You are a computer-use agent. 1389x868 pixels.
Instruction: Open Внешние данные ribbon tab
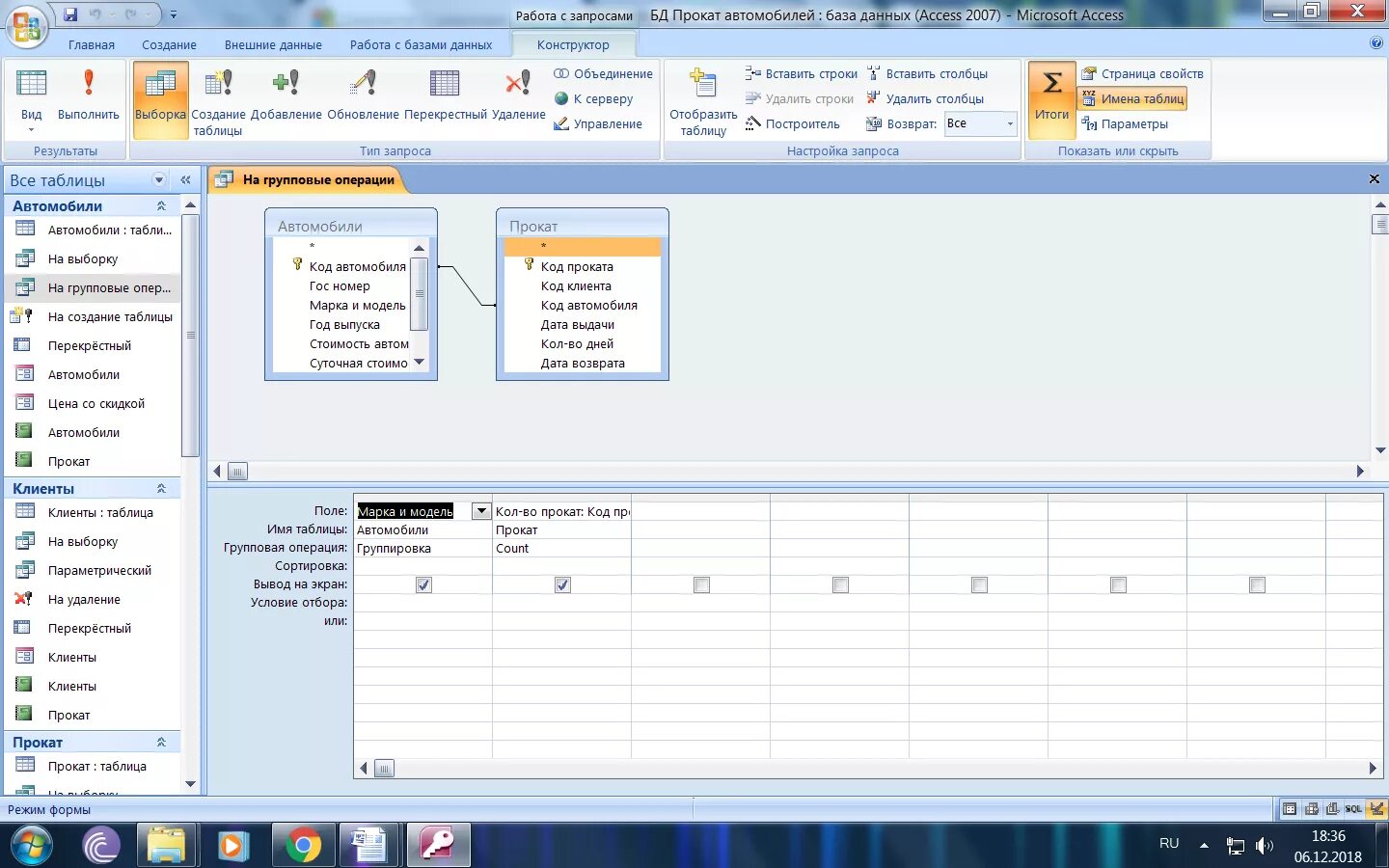tap(273, 44)
